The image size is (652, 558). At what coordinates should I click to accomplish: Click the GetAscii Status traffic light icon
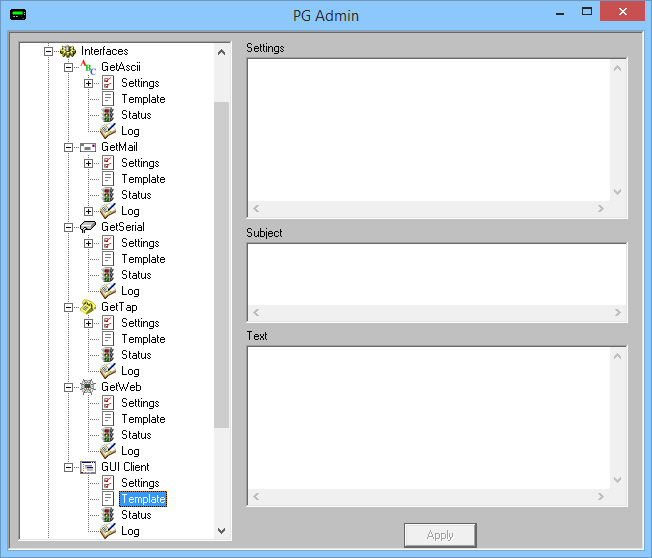[x=108, y=115]
